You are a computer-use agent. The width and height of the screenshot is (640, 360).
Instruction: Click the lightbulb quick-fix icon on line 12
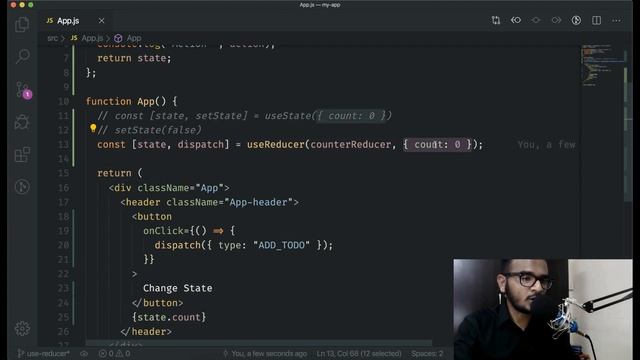pos(93,129)
